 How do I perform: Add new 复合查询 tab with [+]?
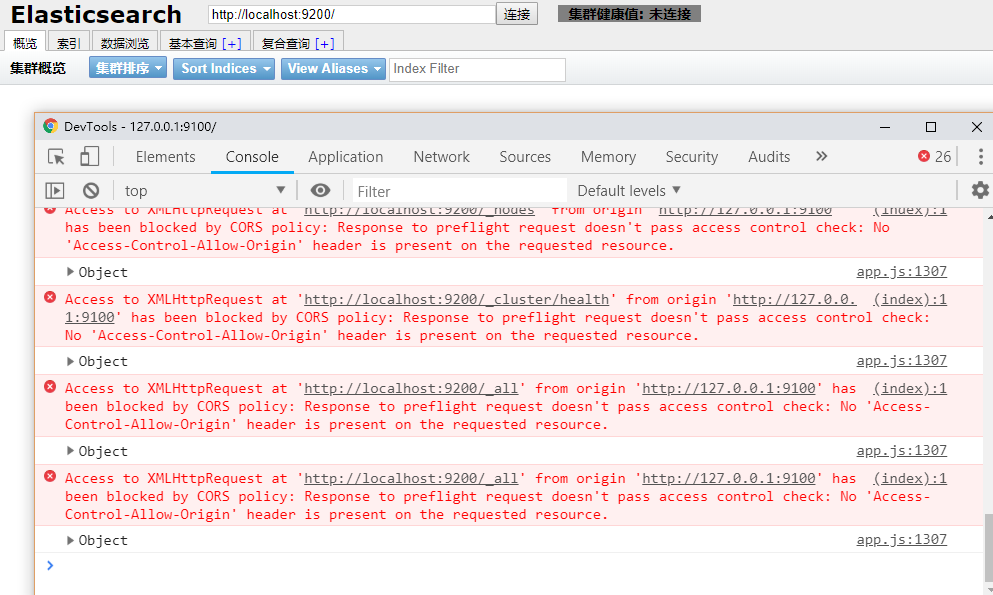pos(325,43)
